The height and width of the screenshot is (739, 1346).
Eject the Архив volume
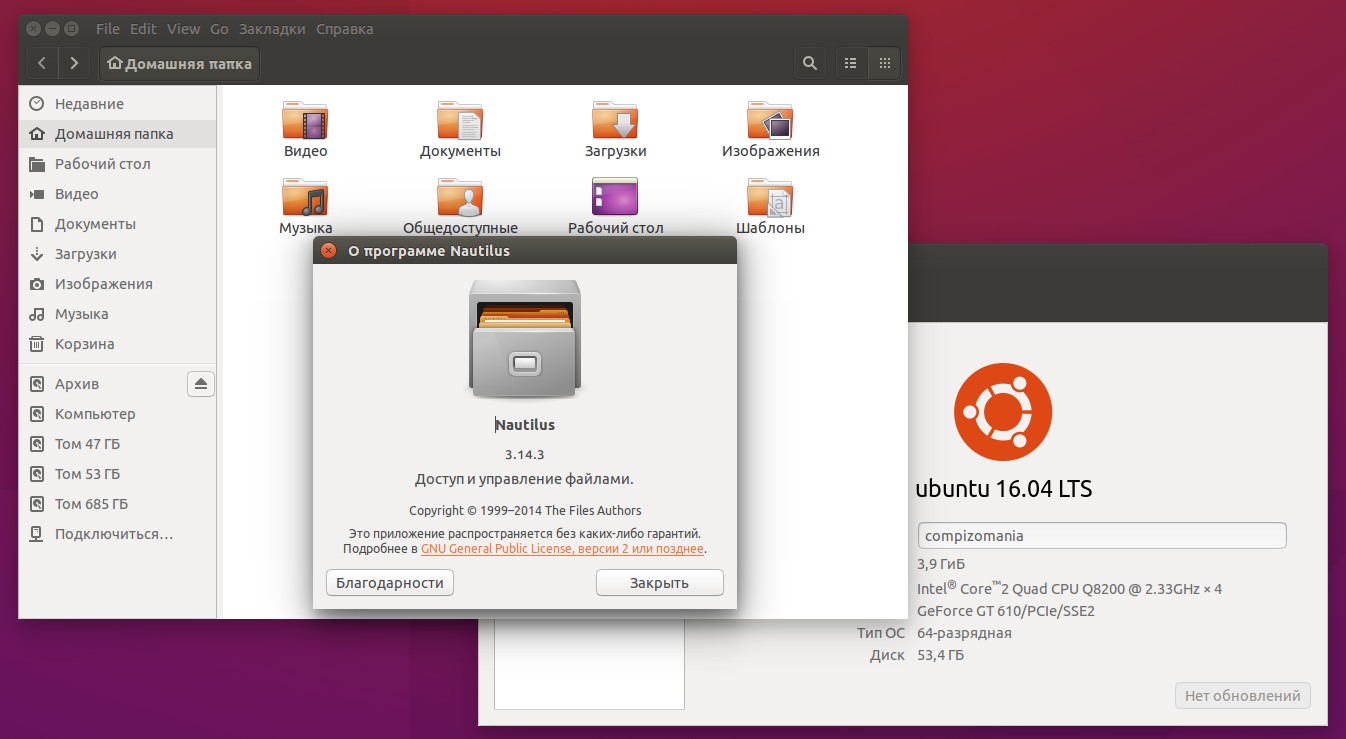tap(201, 384)
